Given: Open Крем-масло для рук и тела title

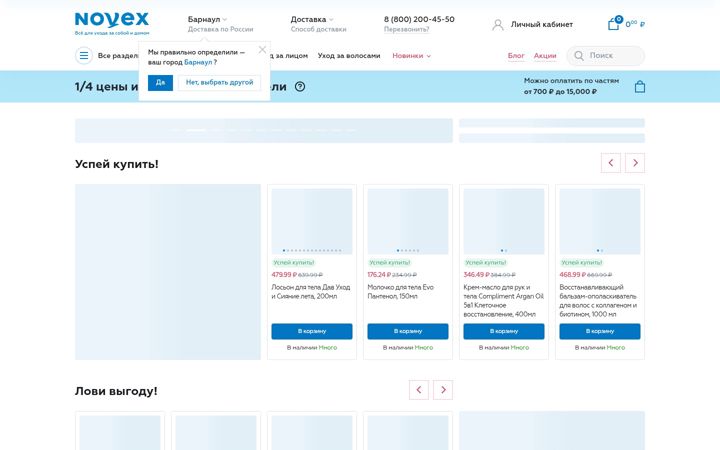Looking at the screenshot, I should point(504,300).
